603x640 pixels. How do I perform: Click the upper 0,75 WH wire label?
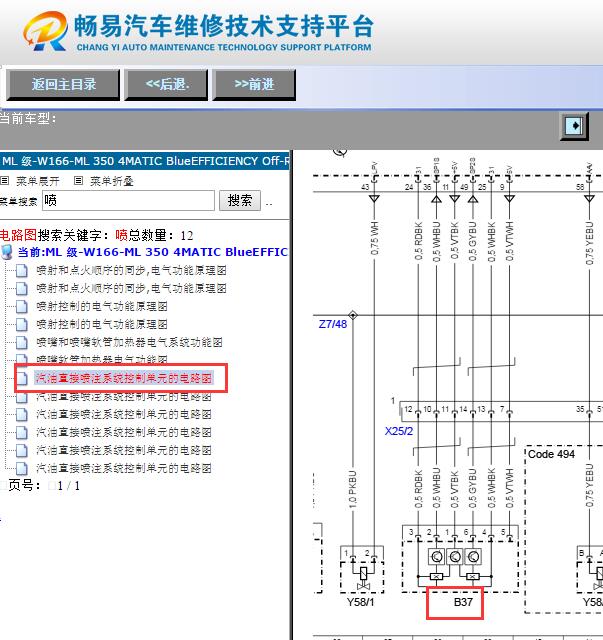(374, 238)
